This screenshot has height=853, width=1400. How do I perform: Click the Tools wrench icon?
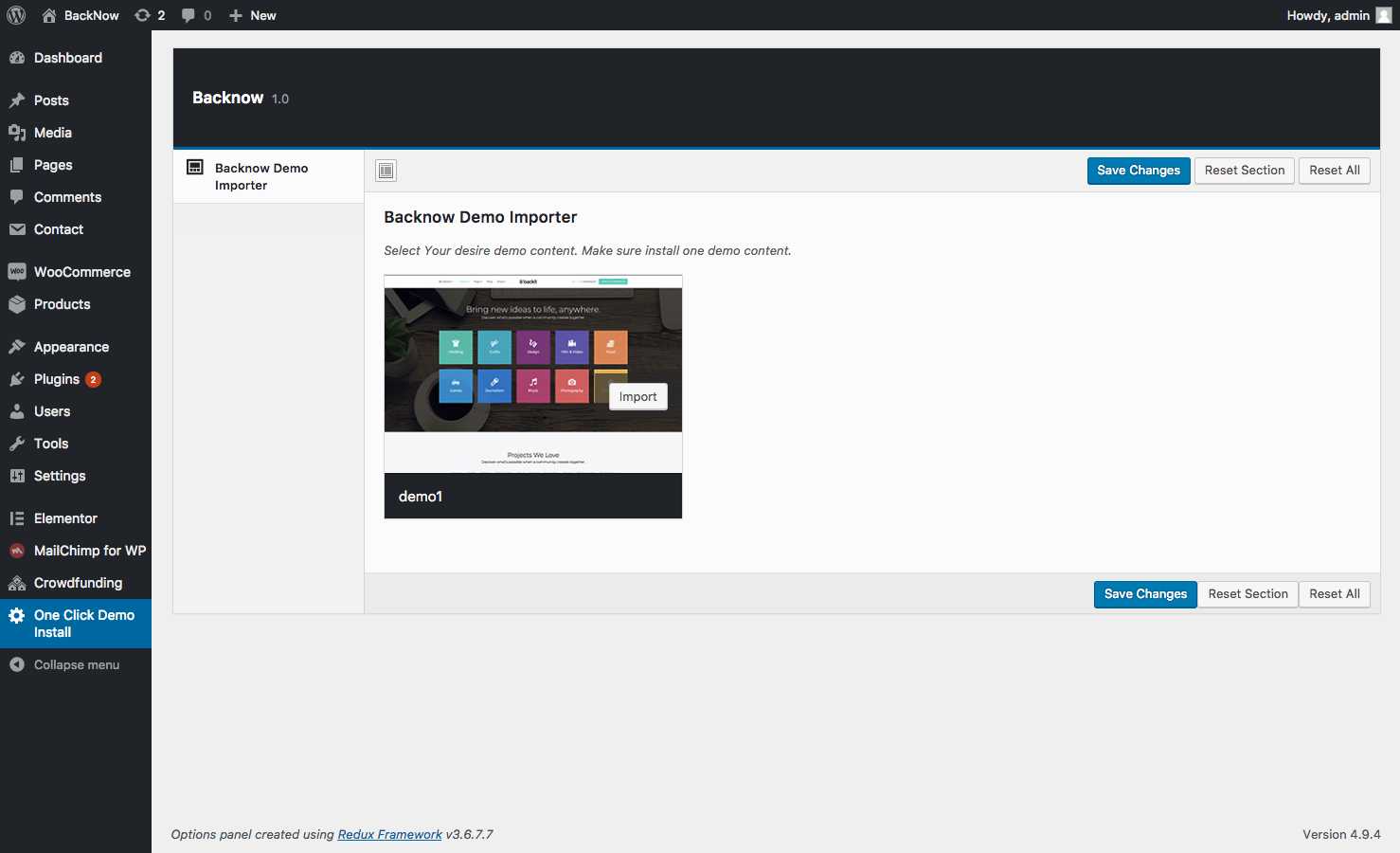pos(17,444)
